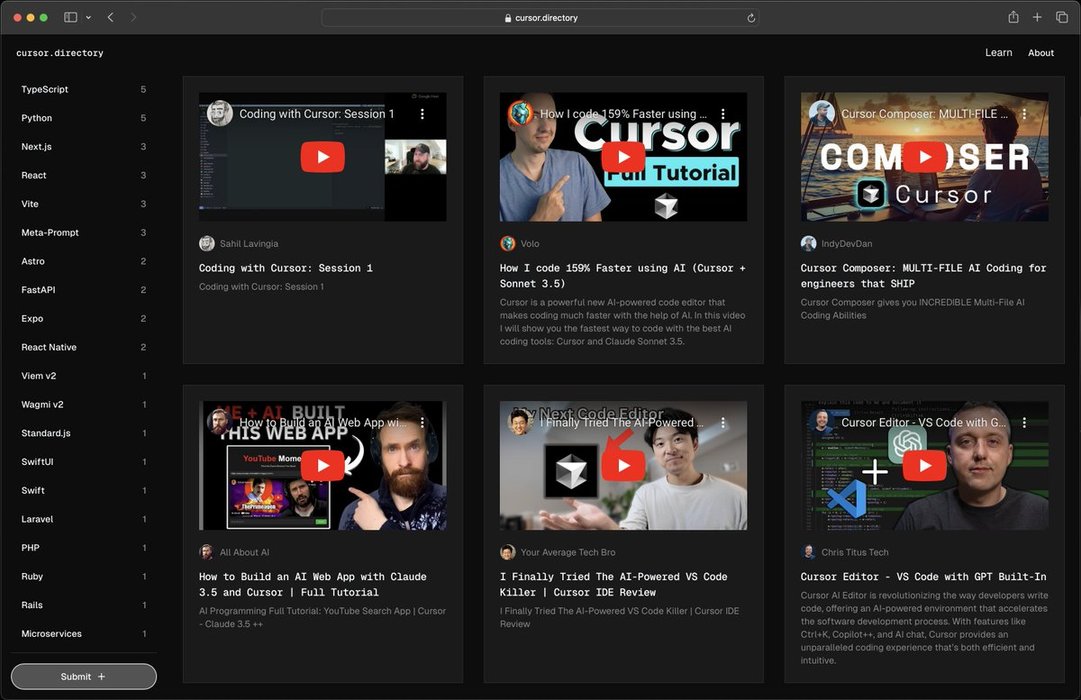Play the I Finally Tried The AI-Powered video
The height and width of the screenshot is (700, 1081).
(623, 466)
